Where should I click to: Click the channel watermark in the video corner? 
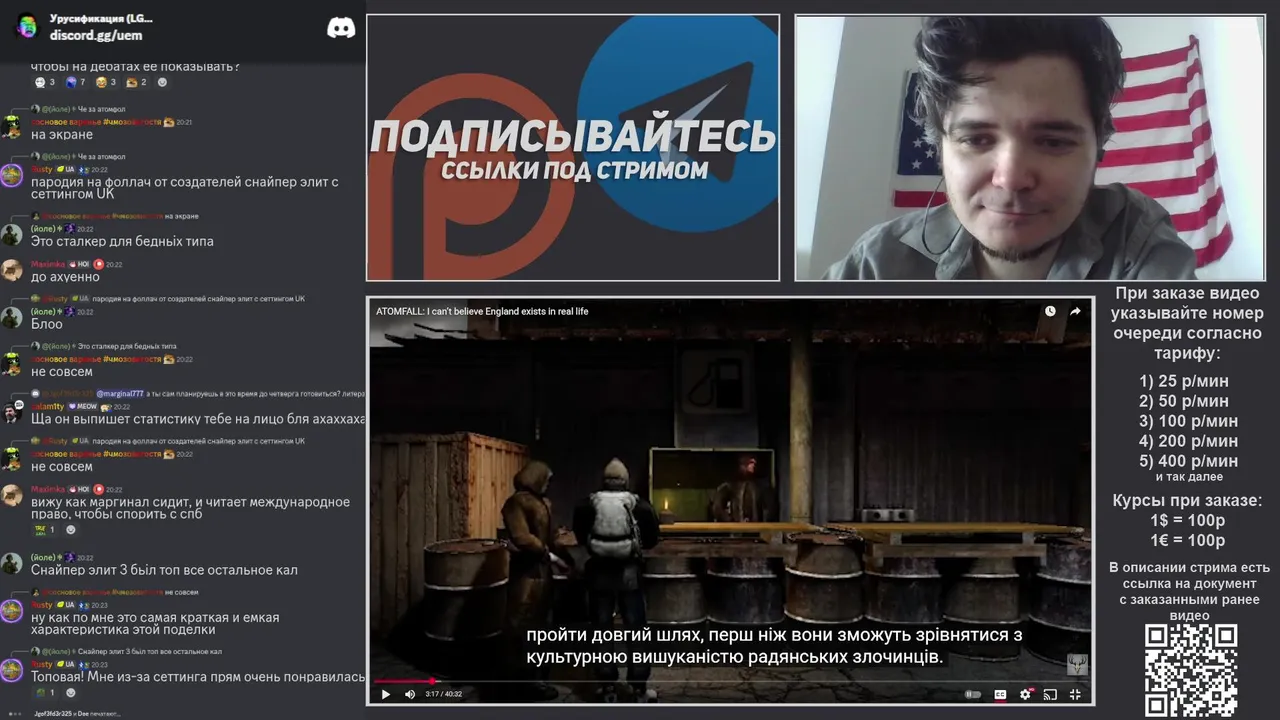(x=1077, y=664)
